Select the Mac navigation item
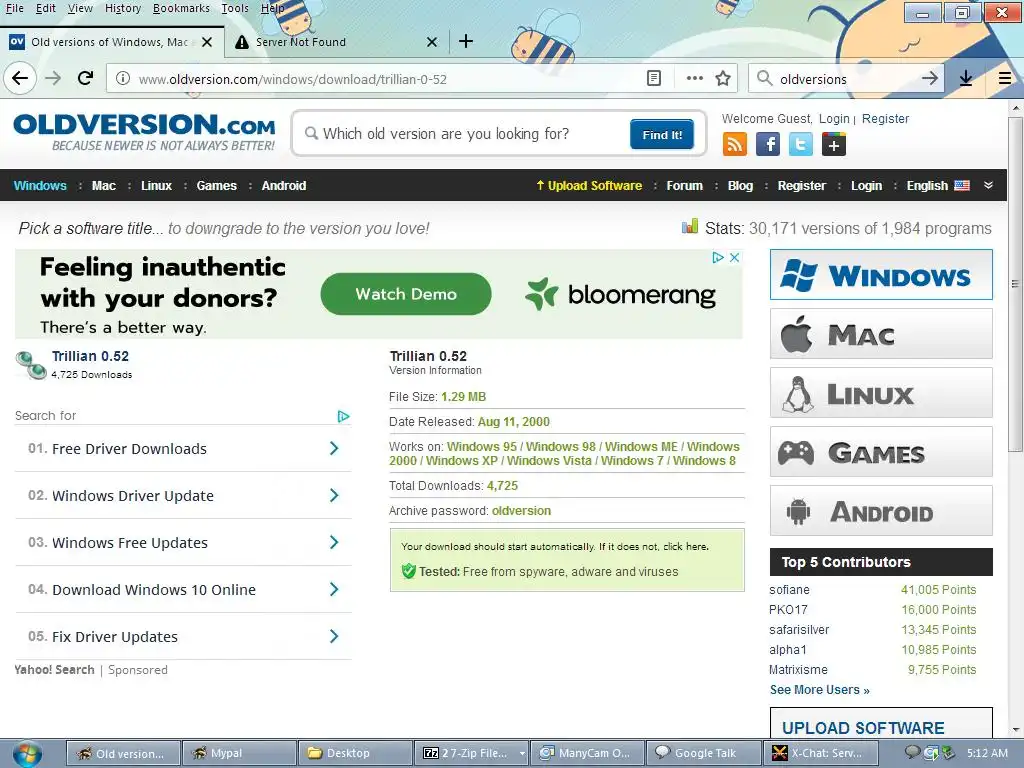This screenshot has width=1024, height=768. pyautogui.click(x=104, y=185)
